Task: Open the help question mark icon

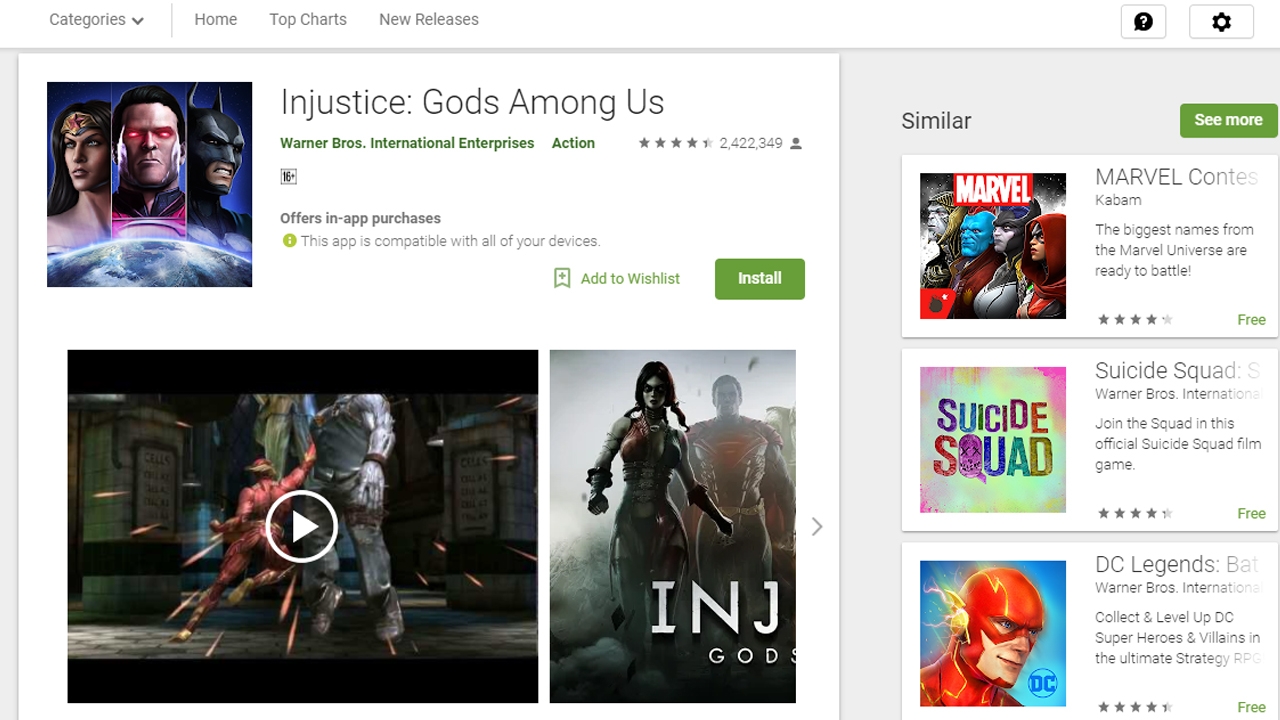Action: point(1143,21)
